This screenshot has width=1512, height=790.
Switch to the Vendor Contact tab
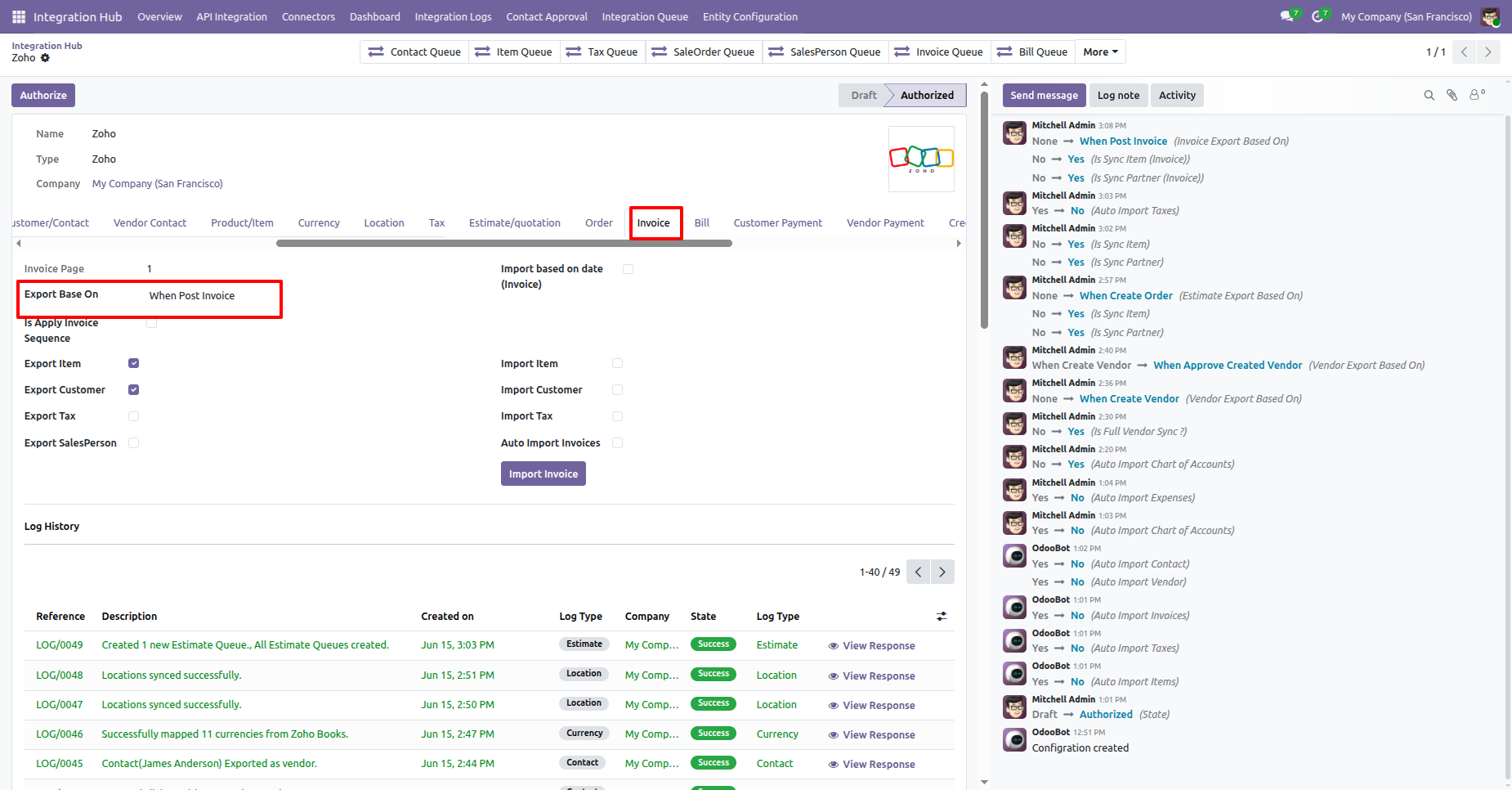pos(150,223)
